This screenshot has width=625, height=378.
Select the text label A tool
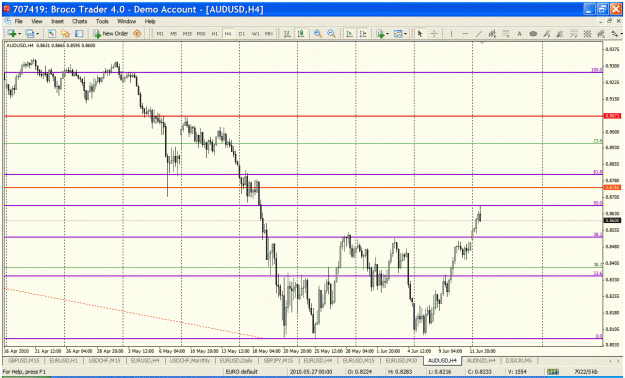519,34
